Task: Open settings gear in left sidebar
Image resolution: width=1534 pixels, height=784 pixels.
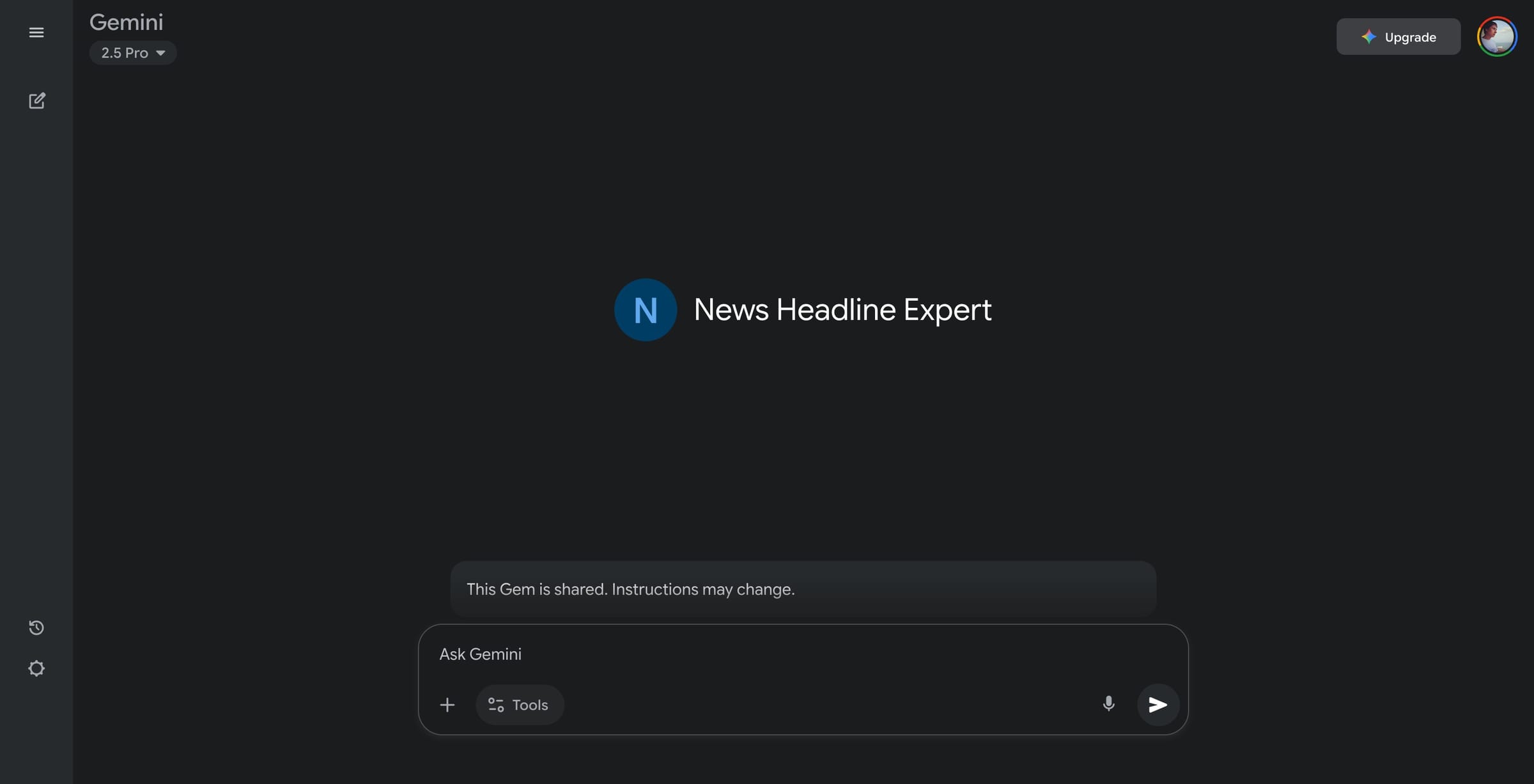Action: coord(36,668)
